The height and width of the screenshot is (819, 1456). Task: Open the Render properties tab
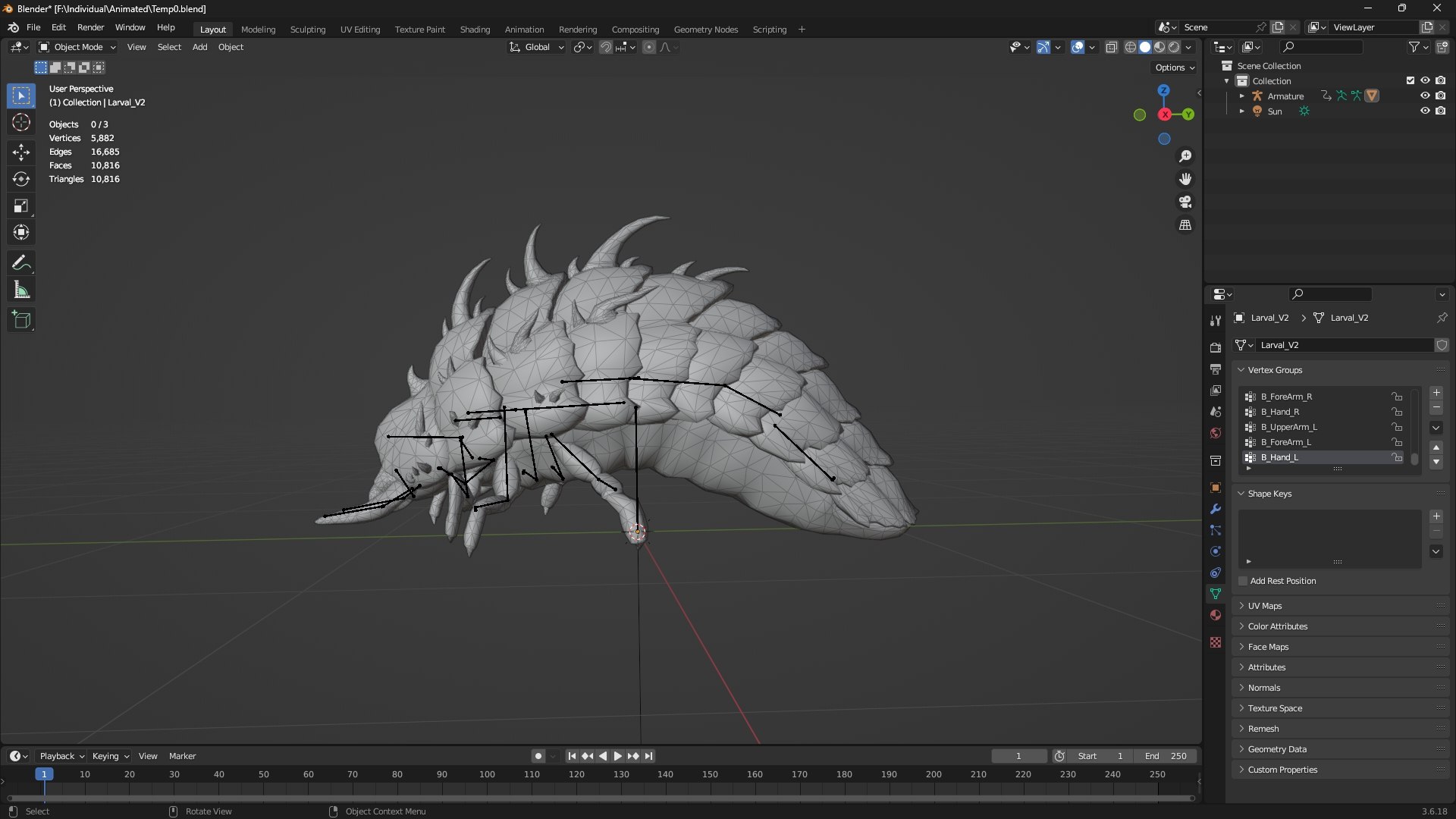coord(1216,348)
